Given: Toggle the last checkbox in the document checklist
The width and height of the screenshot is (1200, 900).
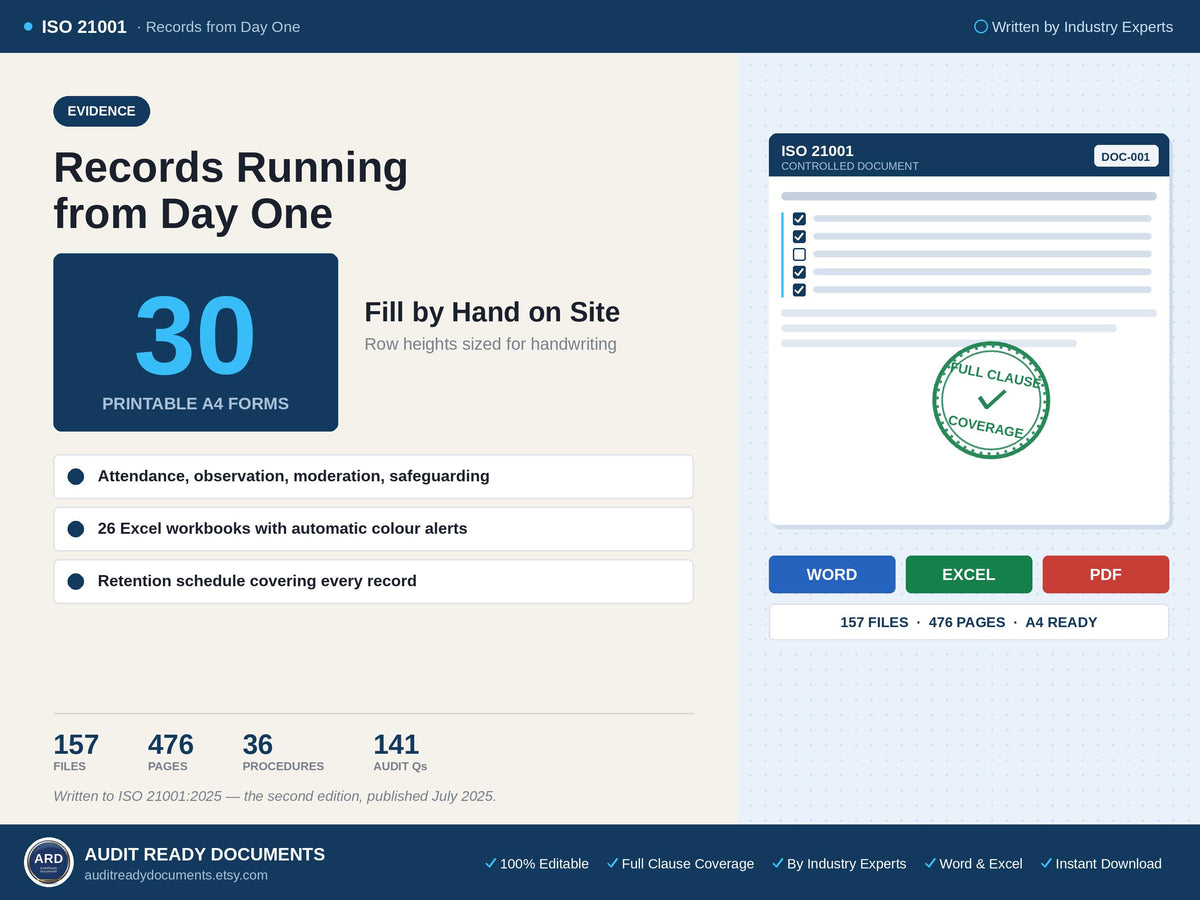Looking at the screenshot, I should (799, 290).
